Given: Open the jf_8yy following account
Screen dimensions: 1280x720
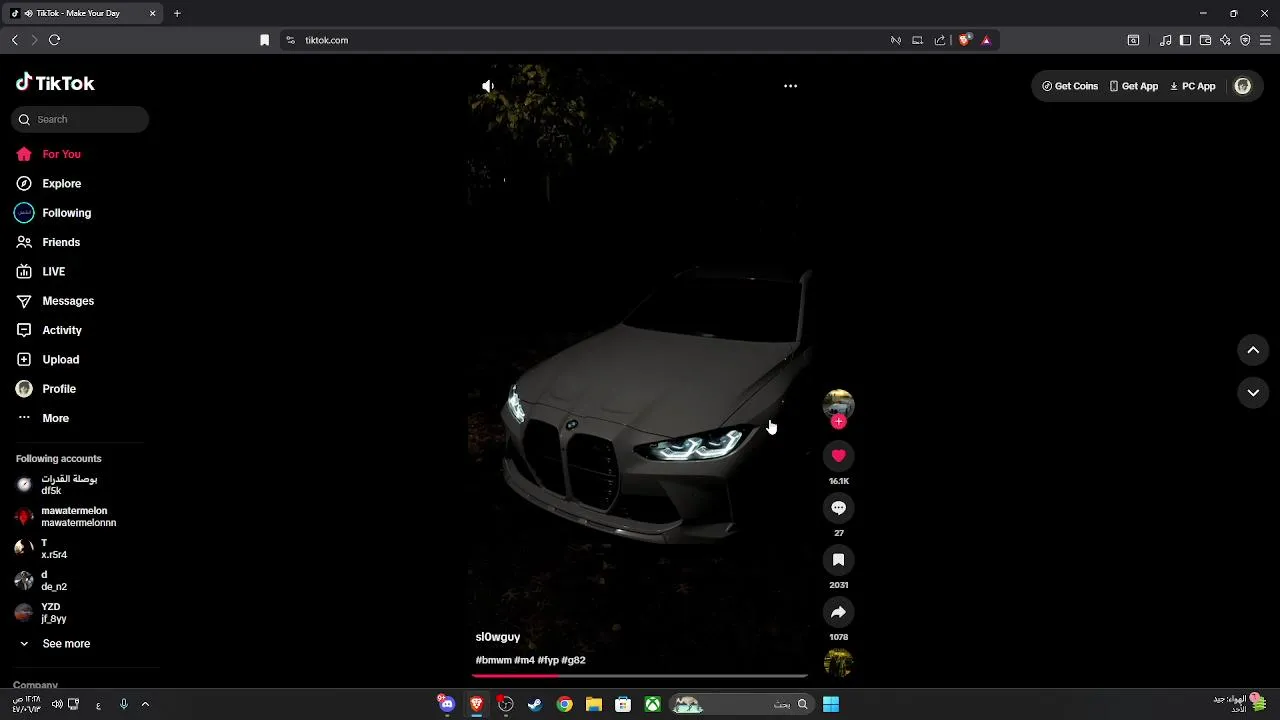Looking at the screenshot, I should (x=42, y=613).
